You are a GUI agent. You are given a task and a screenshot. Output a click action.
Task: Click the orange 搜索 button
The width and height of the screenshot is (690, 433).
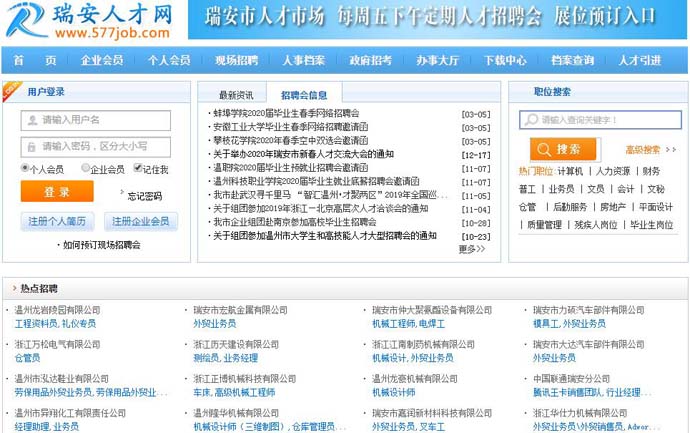click(563, 149)
